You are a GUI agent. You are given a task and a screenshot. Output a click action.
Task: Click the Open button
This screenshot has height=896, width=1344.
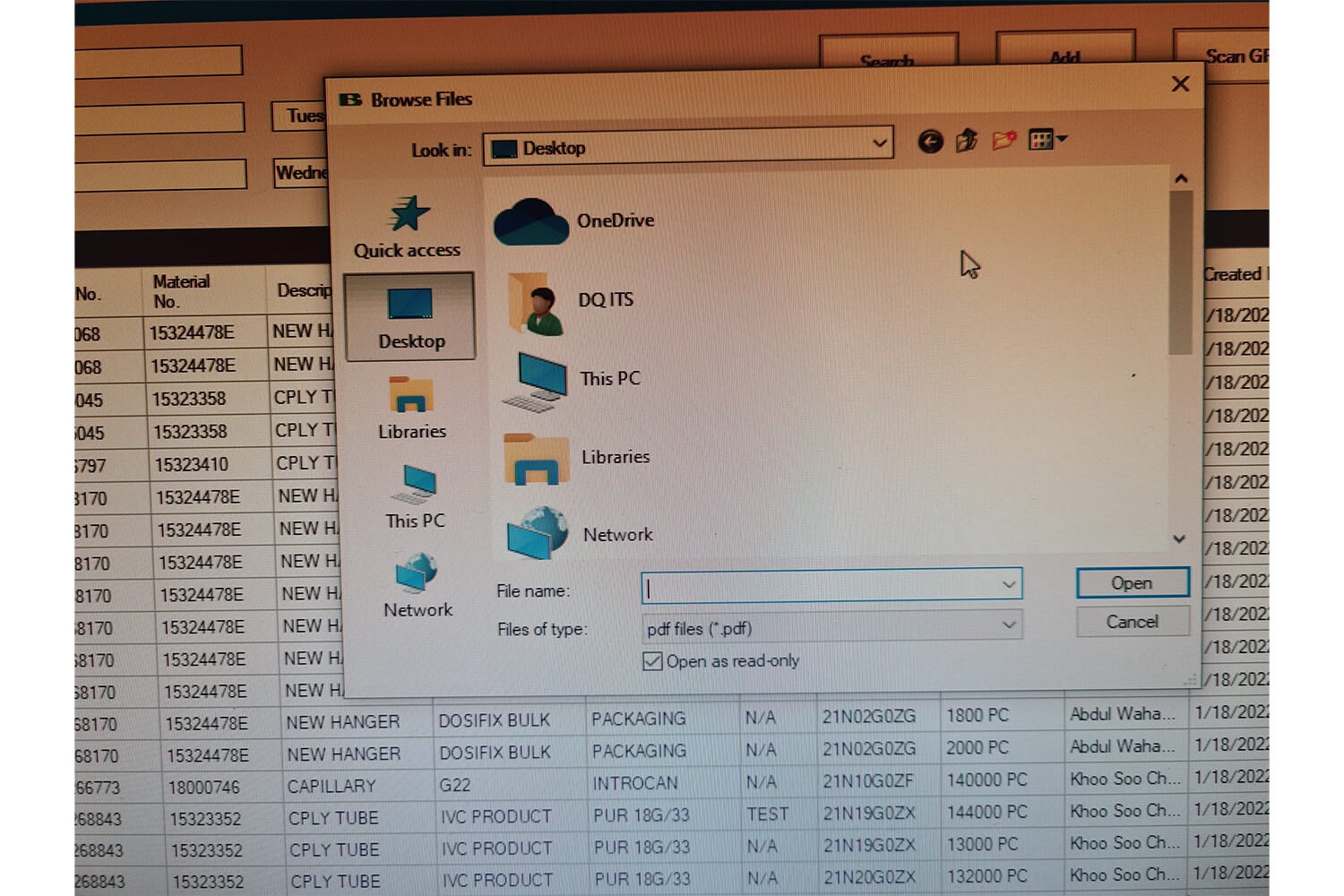coord(1132,583)
